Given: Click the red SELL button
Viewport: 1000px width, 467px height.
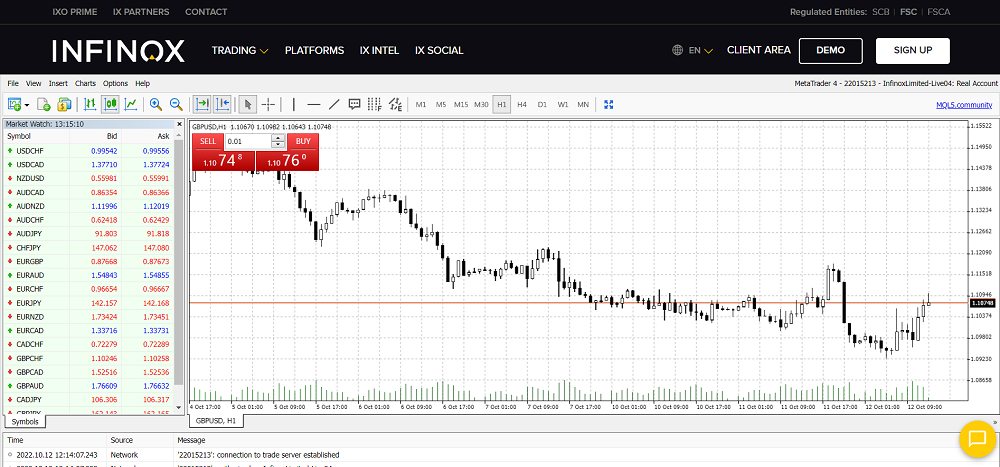Looking at the screenshot, I should click(x=208, y=142).
